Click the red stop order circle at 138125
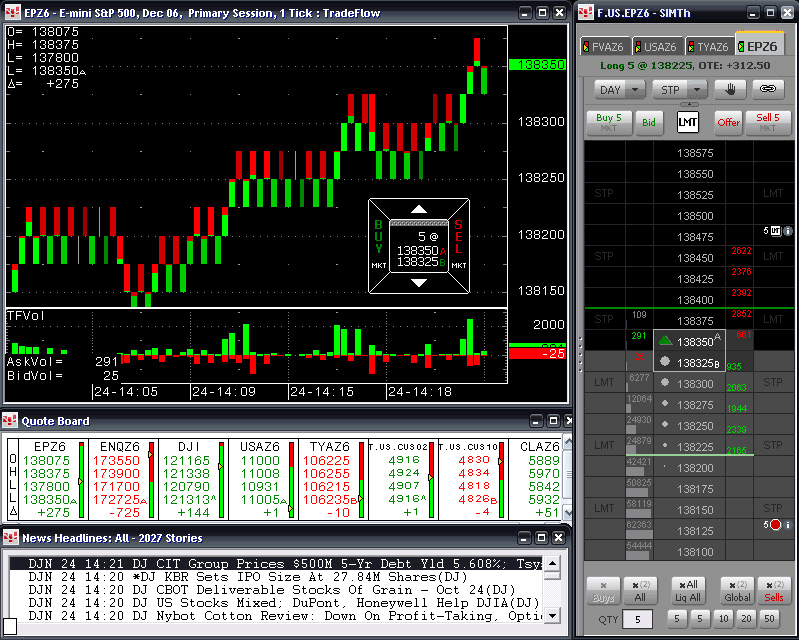The height and width of the screenshot is (640, 799). (x=776, y=524)
